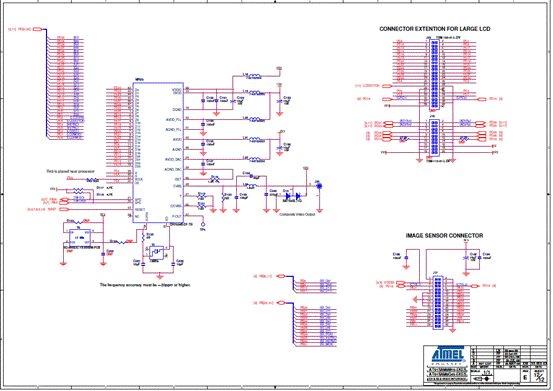Select the main video encoder chip body

click(158, 153)
